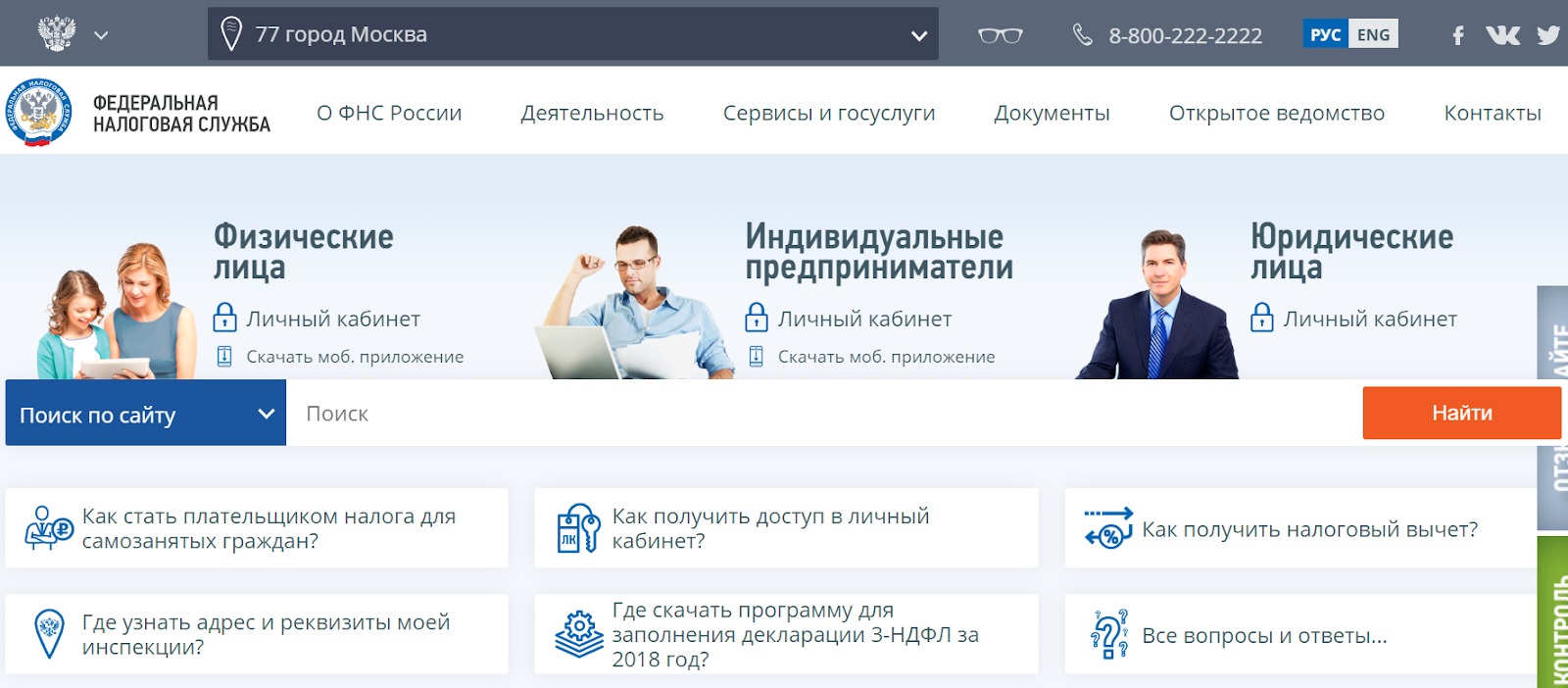Viewport: 1568px width, 688px height.
Task: Open the Физические лица section heading
Action: (304, 251)
